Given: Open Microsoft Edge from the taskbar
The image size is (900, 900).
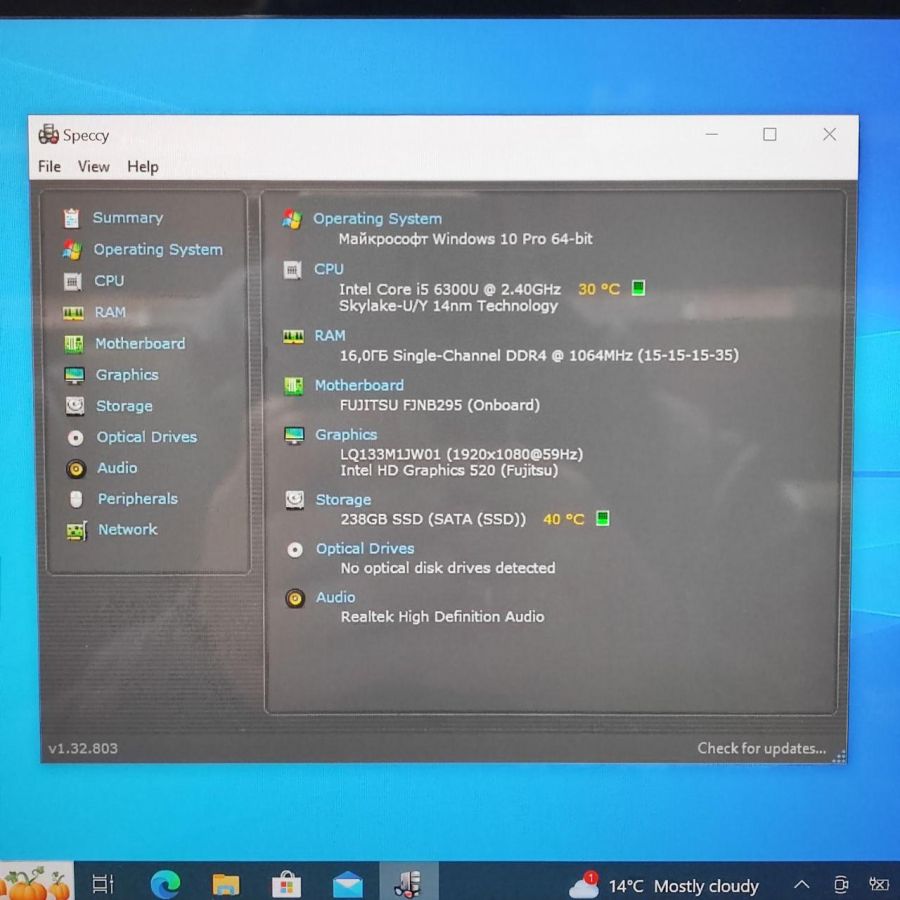Looking at the screenshot, I should click(165, 884).
